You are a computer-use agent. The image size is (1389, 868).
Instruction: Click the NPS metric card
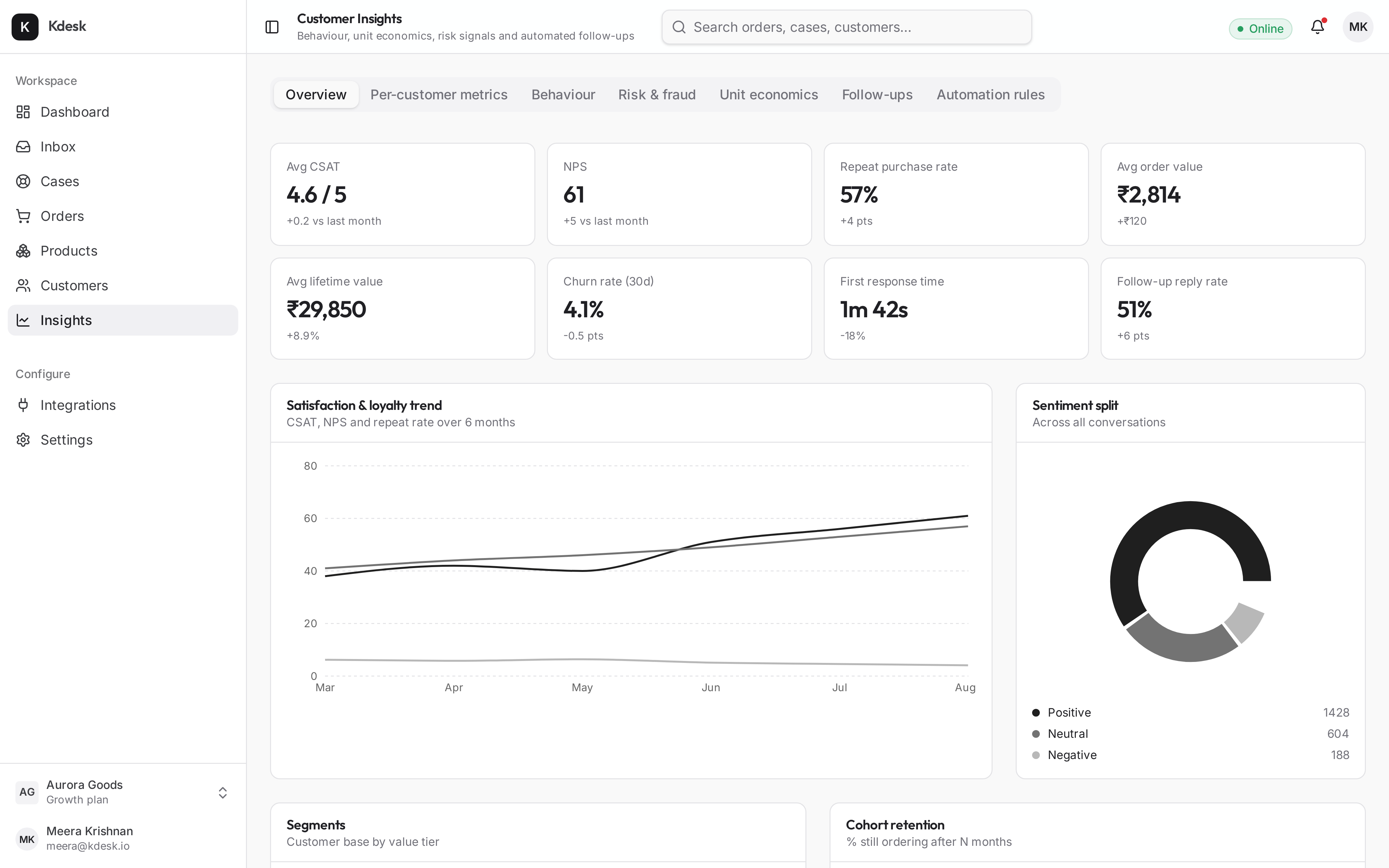tap(679, 194)
